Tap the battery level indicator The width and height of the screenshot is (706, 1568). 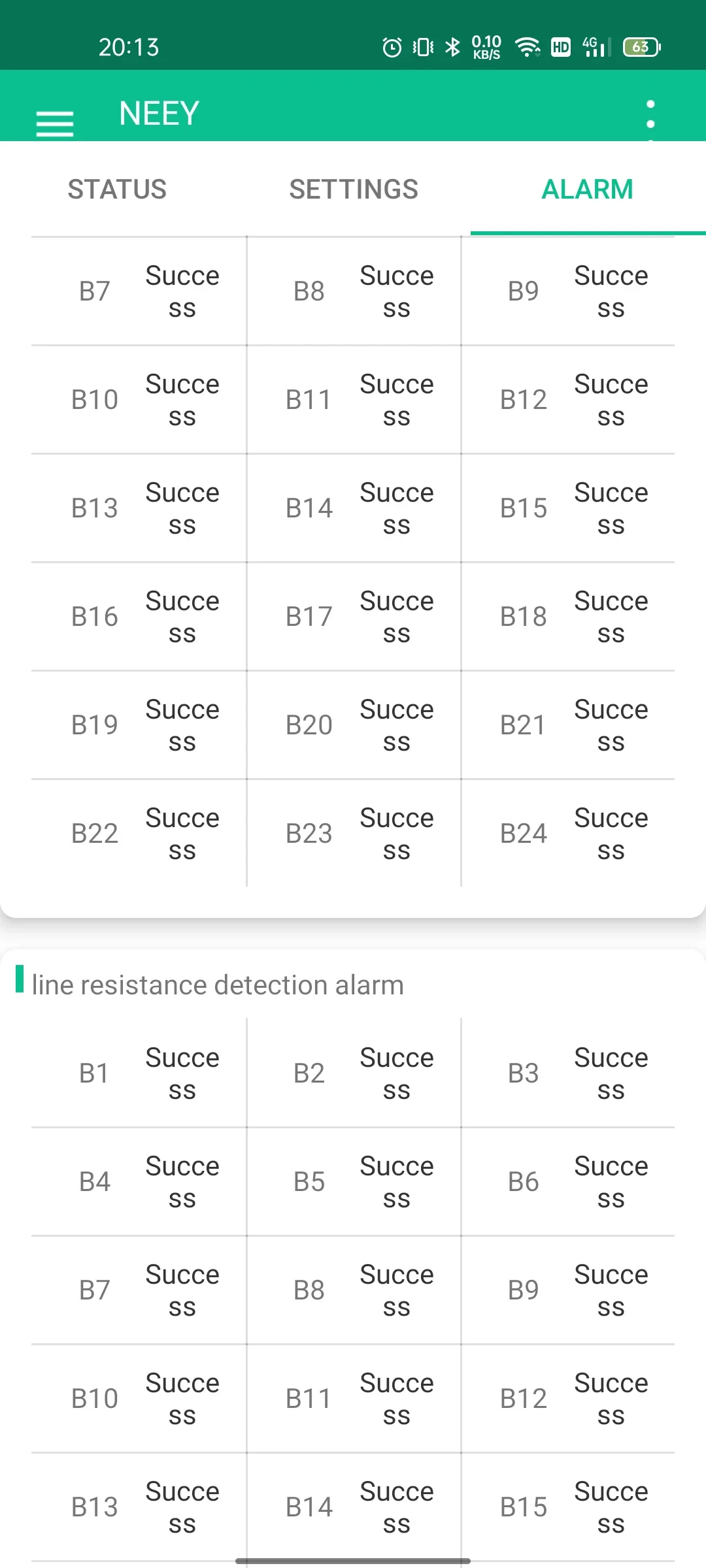click(x=642, y=47)
